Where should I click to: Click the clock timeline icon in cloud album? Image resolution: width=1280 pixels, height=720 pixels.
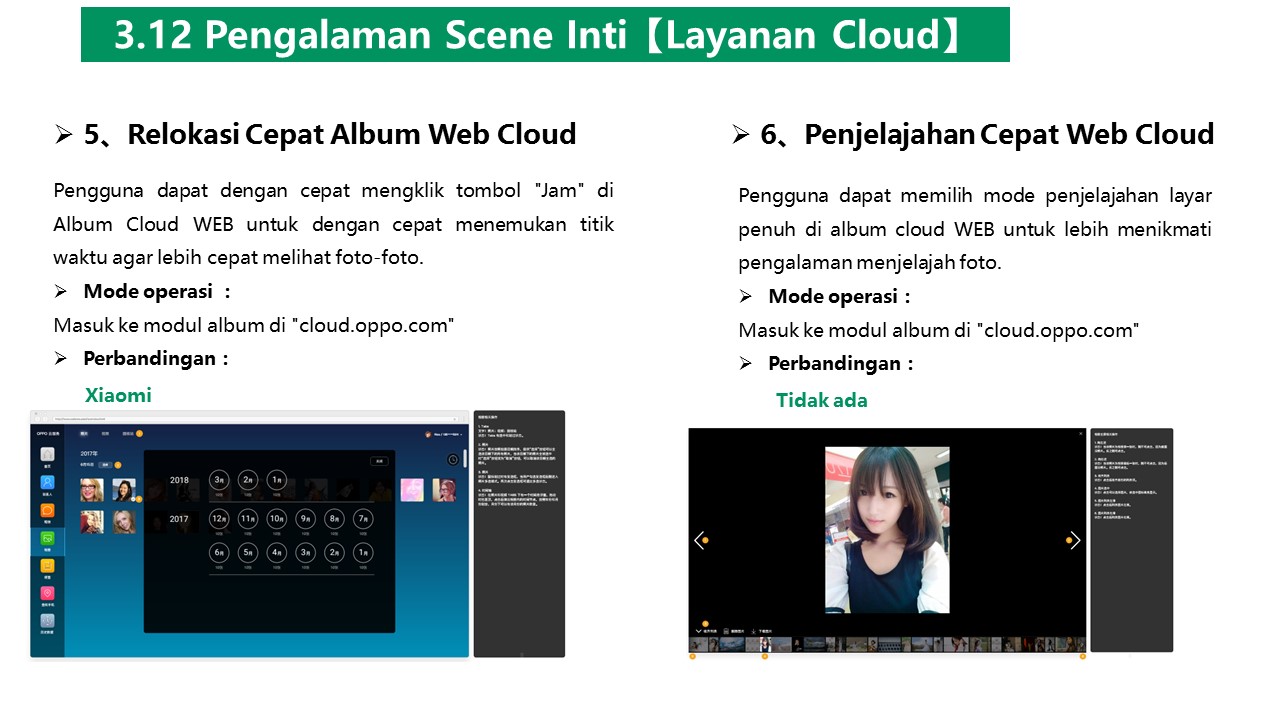[453, 460]
